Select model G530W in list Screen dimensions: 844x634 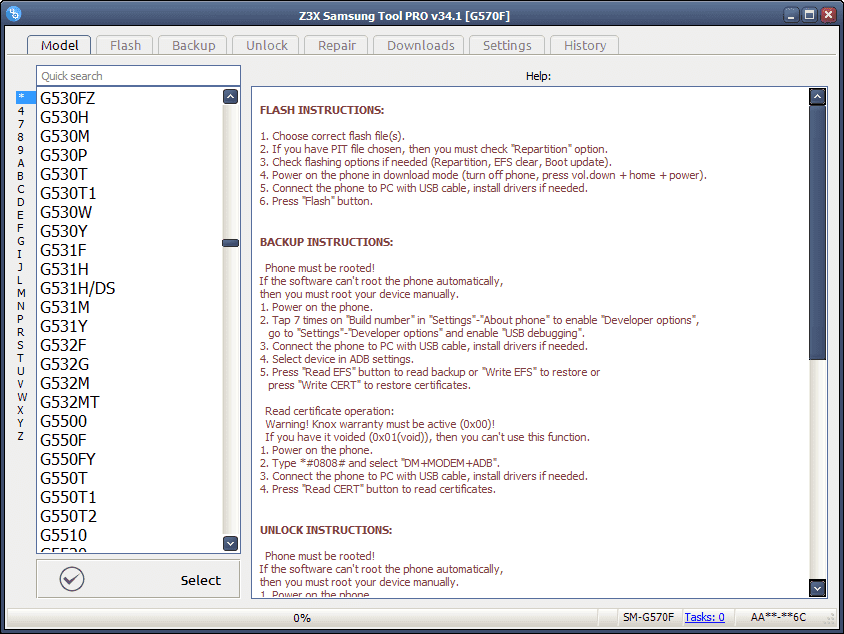tap(66, 212)
